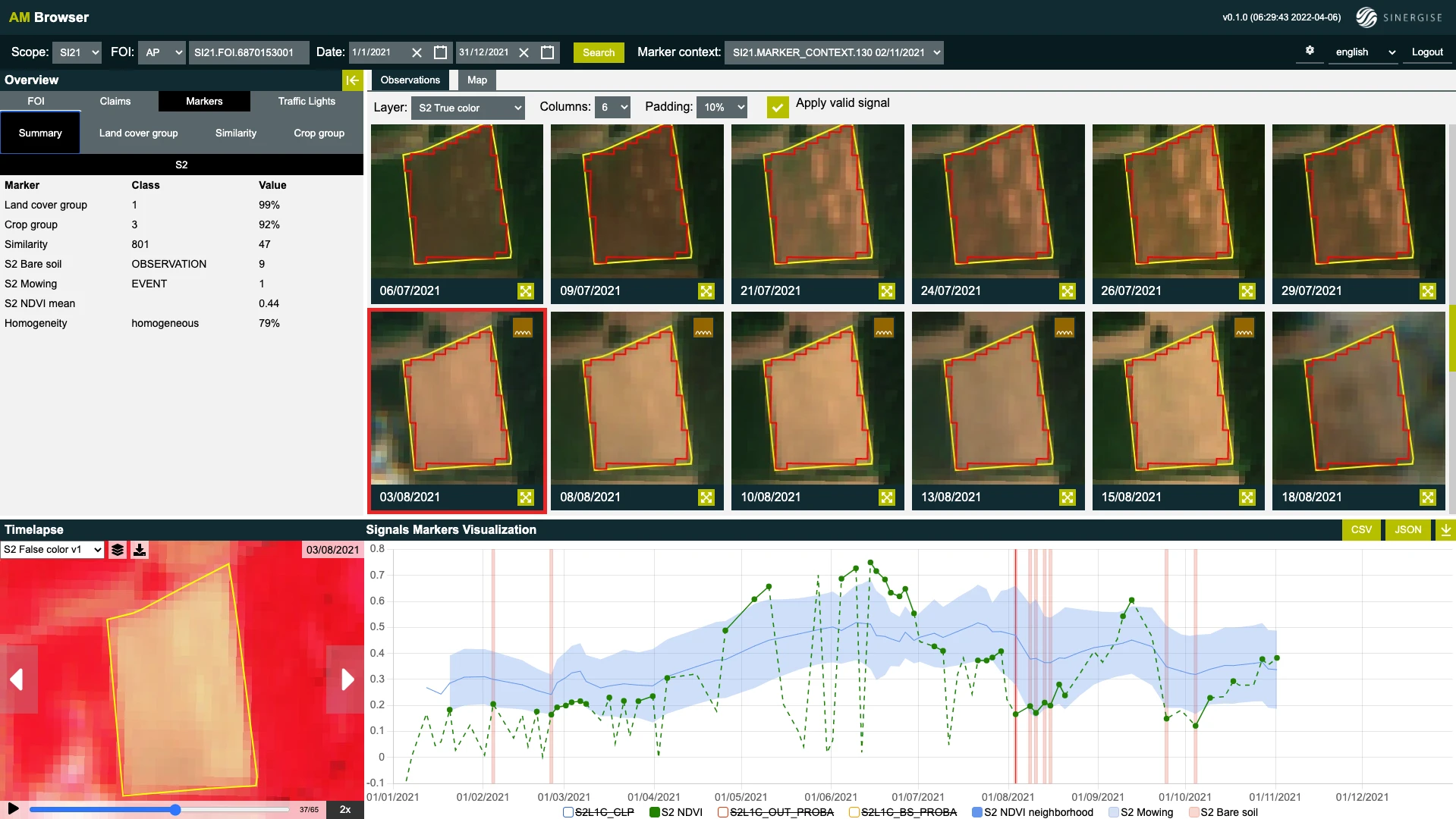Open the Layer S2 True color dropdown

[x=468, y=108]
